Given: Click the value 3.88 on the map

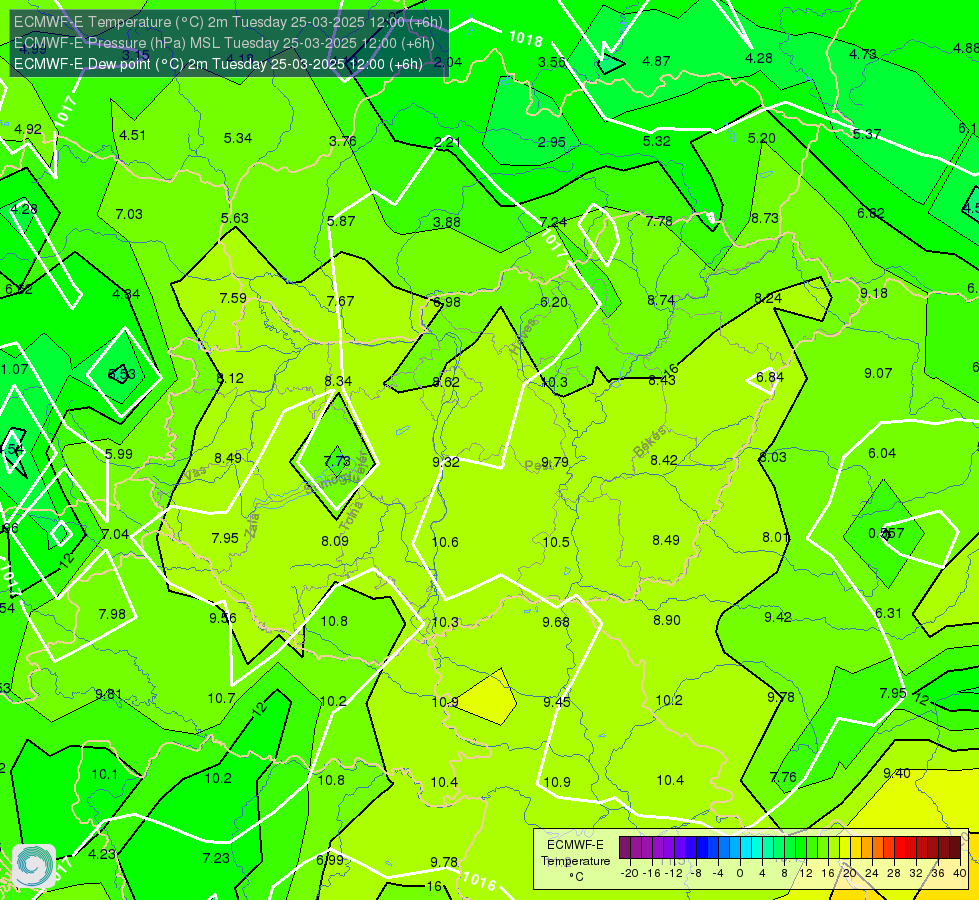Looking at the screenshot, I should (447, 222).
